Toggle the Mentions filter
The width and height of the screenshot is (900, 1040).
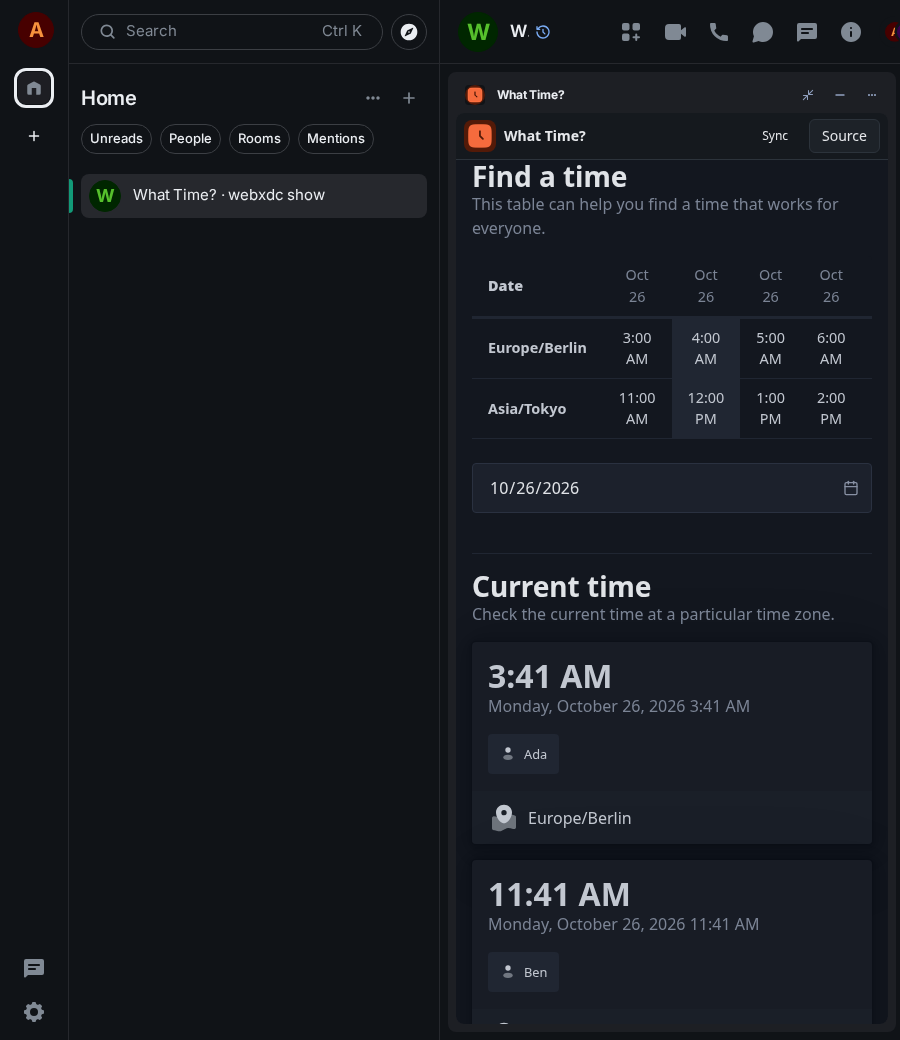336,139
